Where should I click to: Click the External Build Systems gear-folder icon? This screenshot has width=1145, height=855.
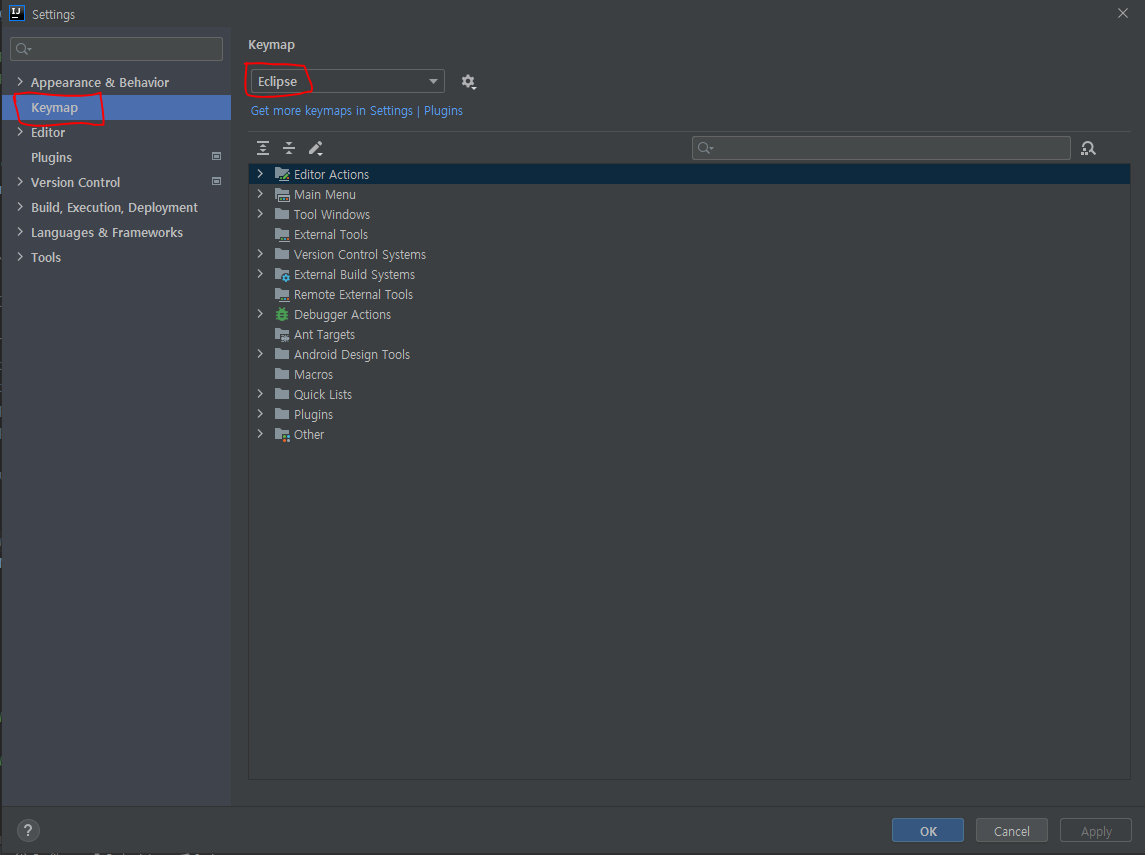(x=282, y=275)
